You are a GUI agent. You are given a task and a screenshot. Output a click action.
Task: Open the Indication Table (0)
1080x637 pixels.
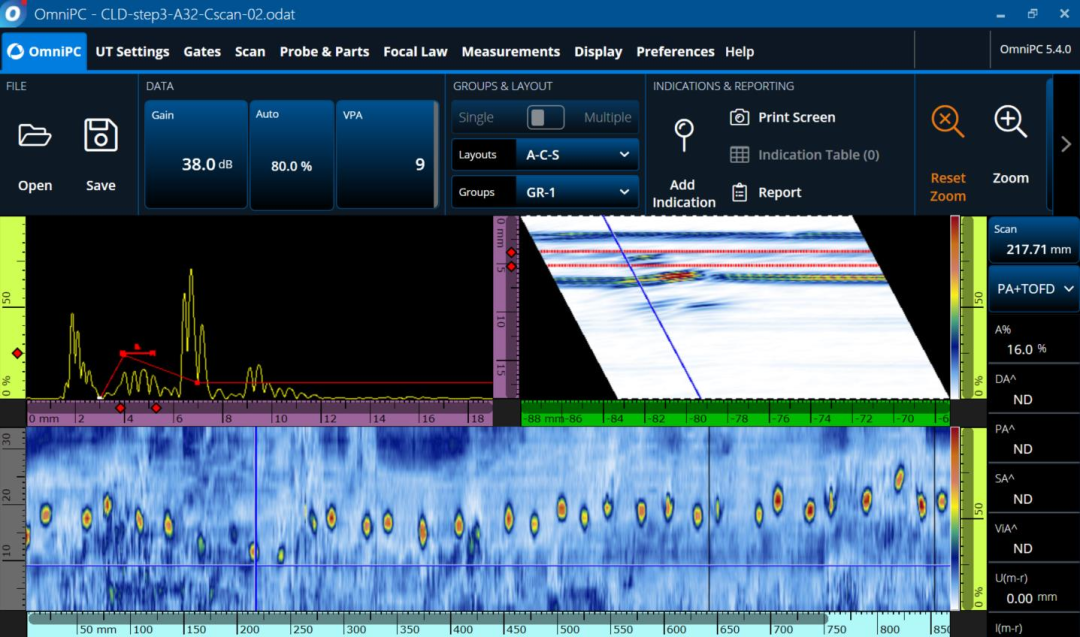(804, 155)
